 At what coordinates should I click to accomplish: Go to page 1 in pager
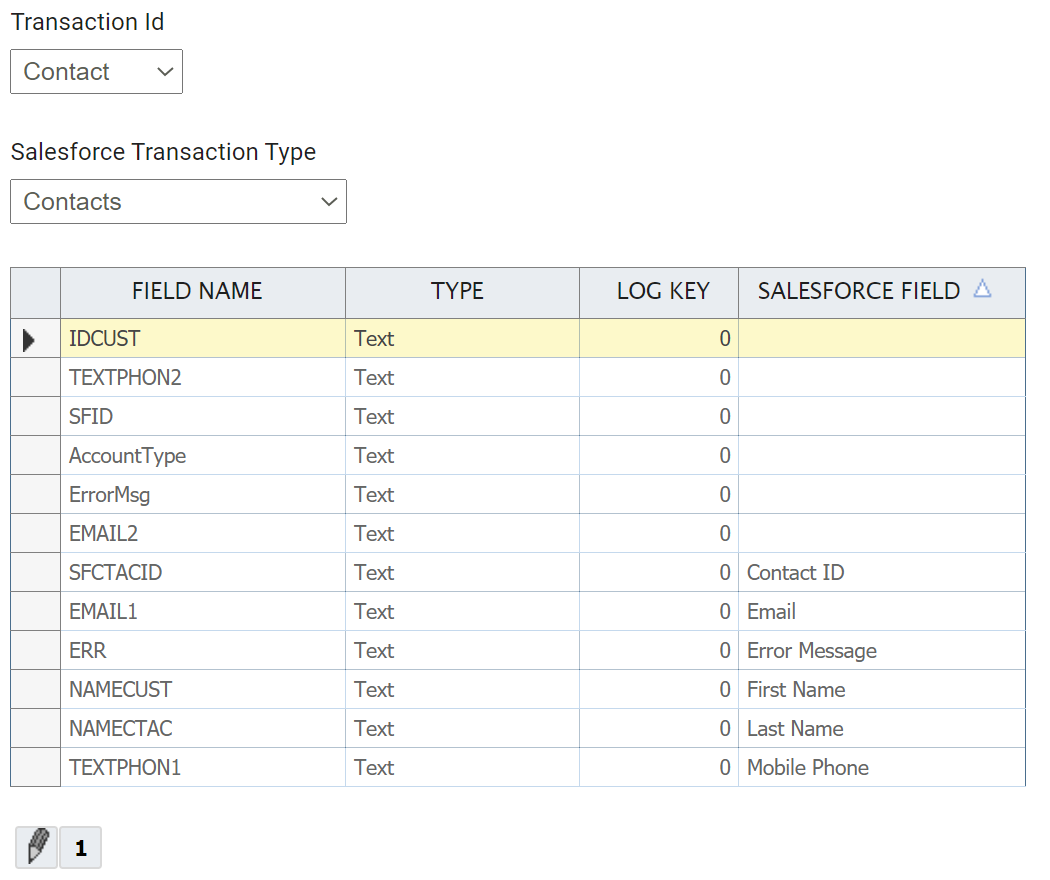[x=81, y=848]
